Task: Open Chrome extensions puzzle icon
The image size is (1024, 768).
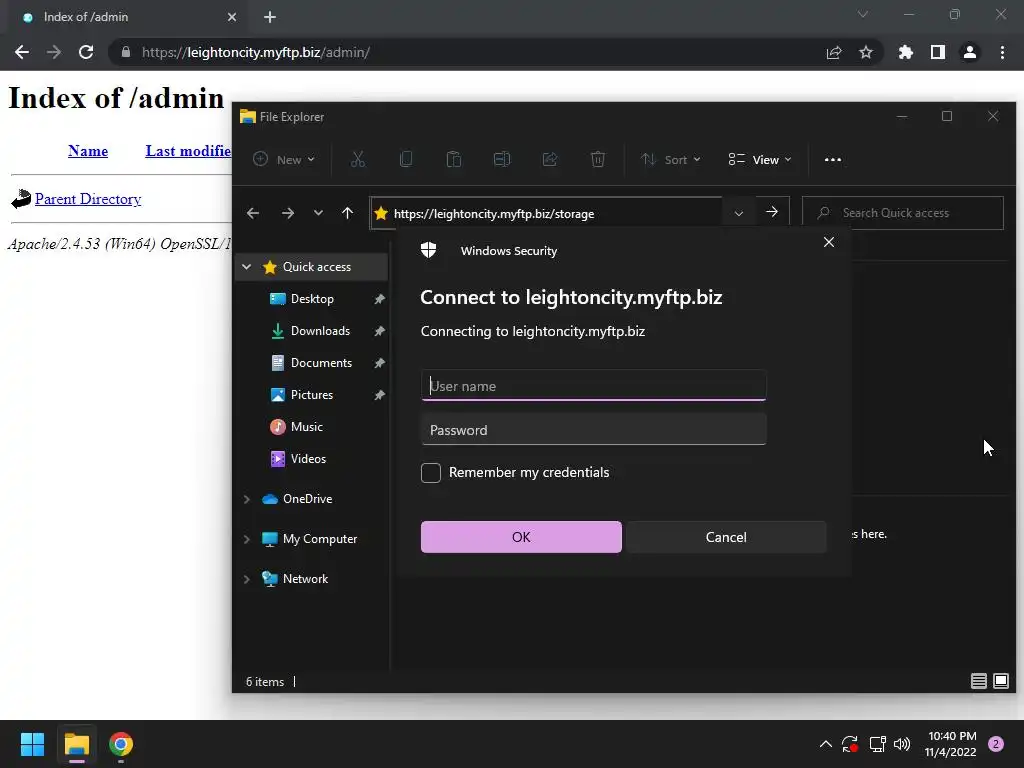Action: [905, 52]
